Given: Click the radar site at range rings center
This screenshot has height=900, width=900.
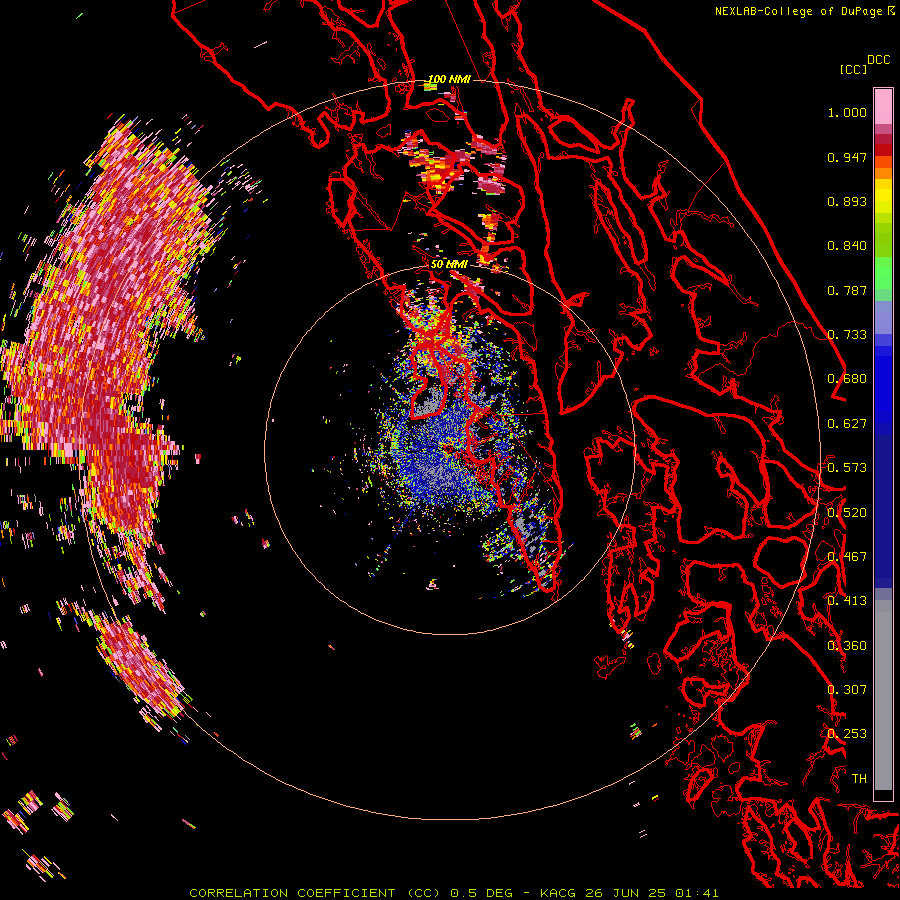Looking at the screenshot, I should 449,449.
